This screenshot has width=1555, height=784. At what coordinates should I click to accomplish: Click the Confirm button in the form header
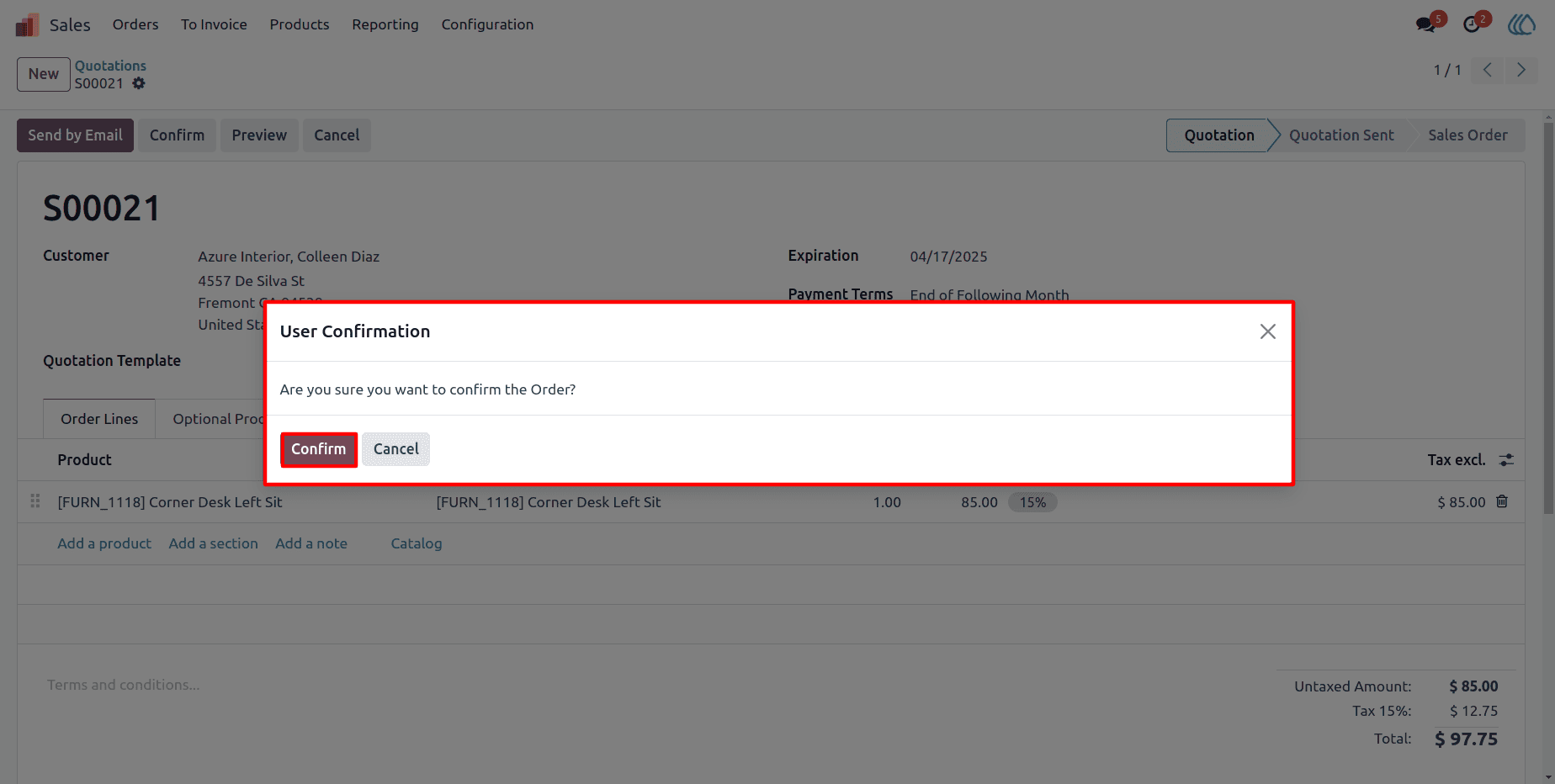177,135
